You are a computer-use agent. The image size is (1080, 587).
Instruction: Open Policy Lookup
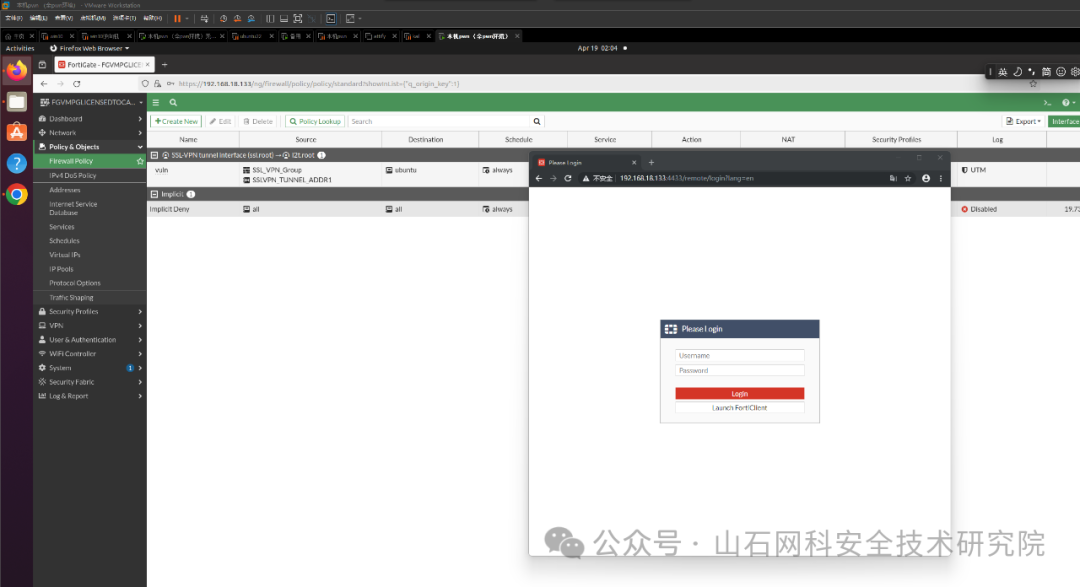point(315,121)
